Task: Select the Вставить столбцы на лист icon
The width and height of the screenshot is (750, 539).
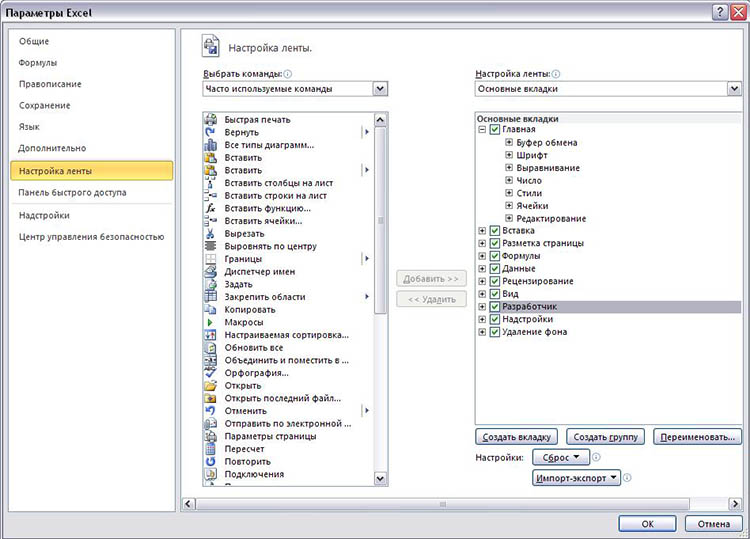Action: coord(210,183)
